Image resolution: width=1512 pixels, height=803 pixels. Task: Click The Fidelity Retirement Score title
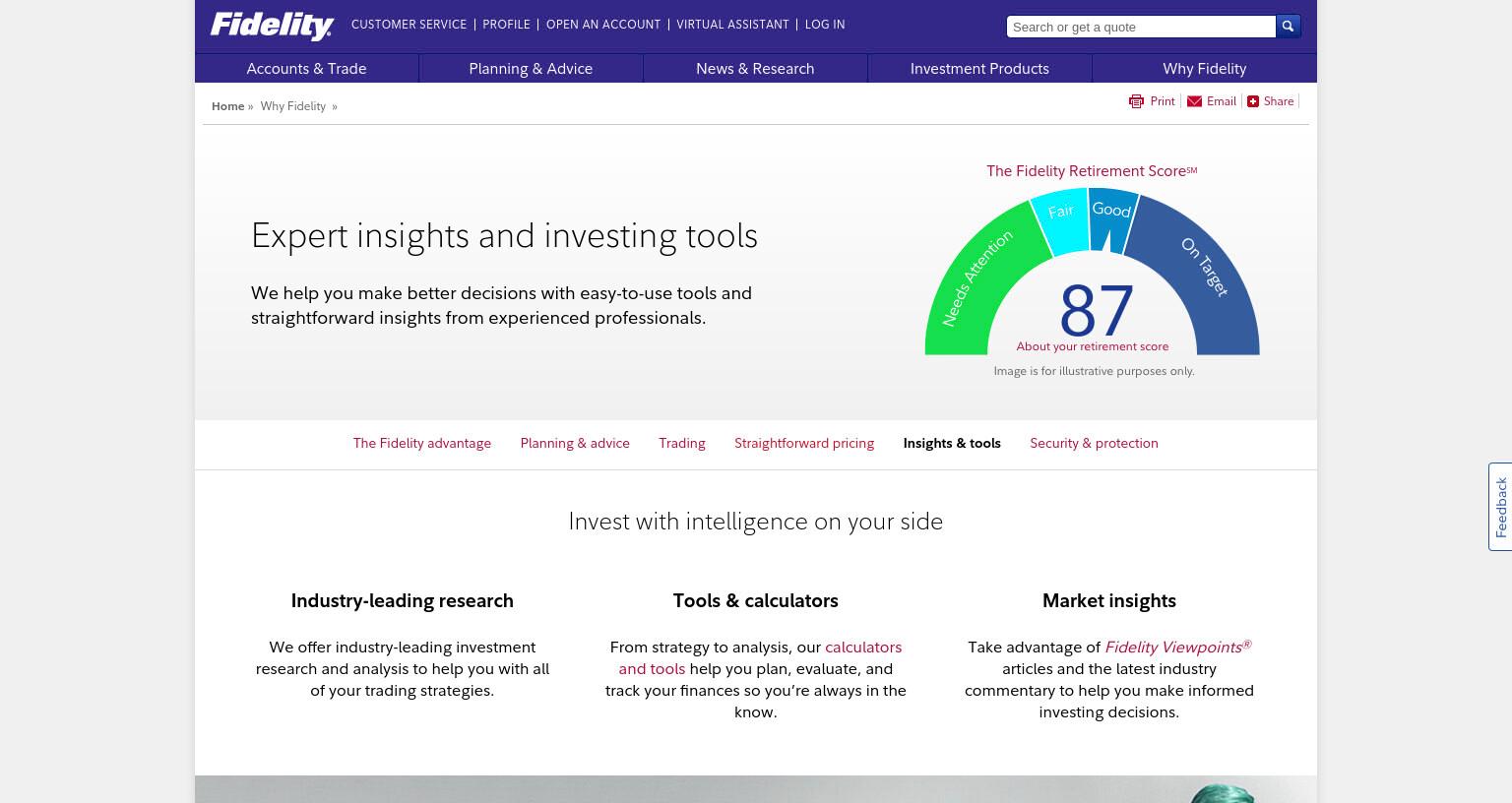coord(1092,171)
